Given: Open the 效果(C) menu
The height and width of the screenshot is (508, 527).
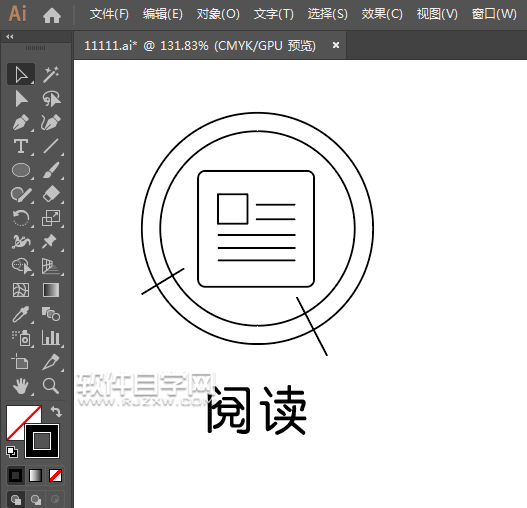Looking at the screenshot, I should pos(382,14).
